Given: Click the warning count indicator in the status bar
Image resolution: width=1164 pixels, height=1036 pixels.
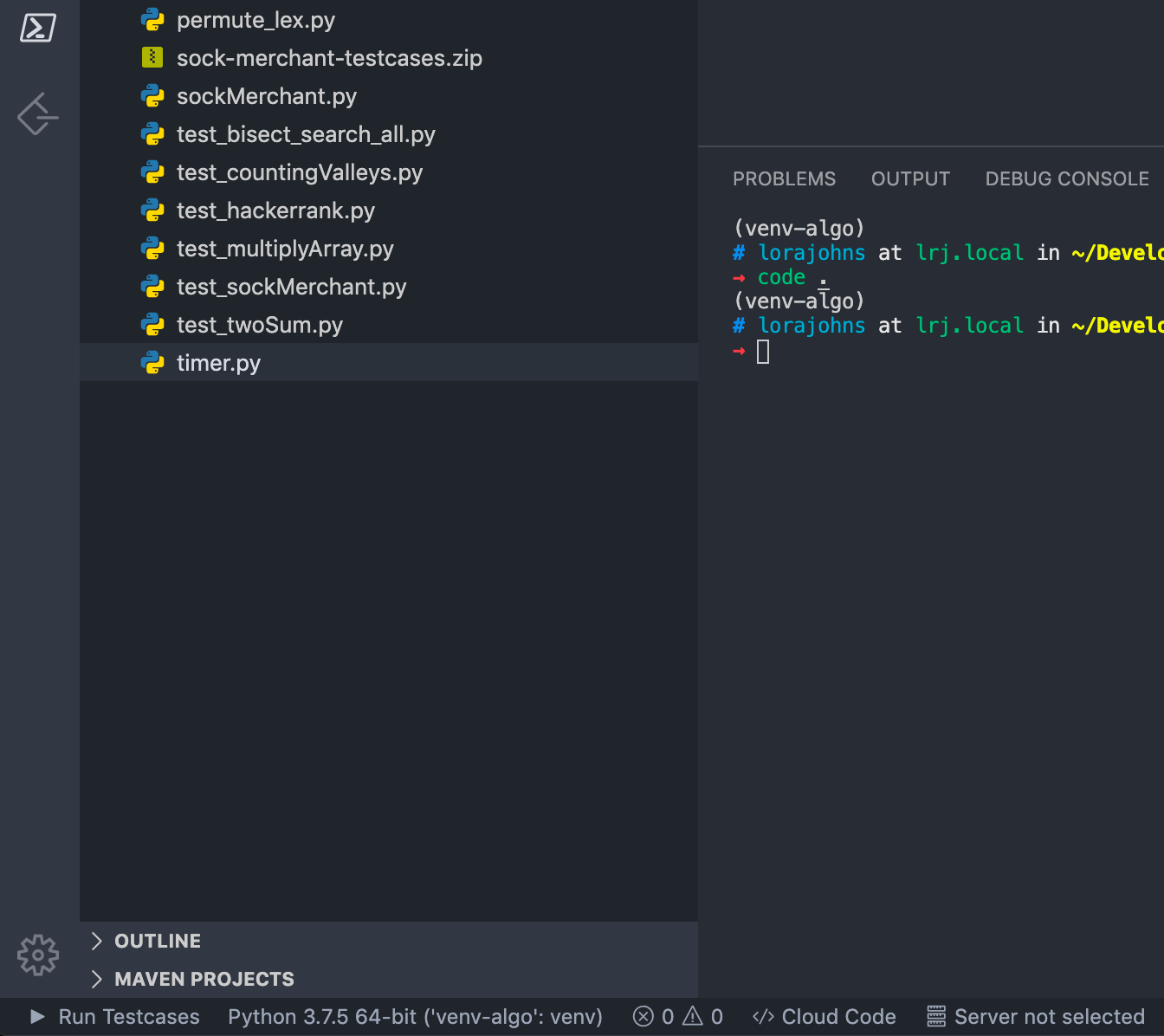Looking at the screenshot, I should (x=702, y=1016).
